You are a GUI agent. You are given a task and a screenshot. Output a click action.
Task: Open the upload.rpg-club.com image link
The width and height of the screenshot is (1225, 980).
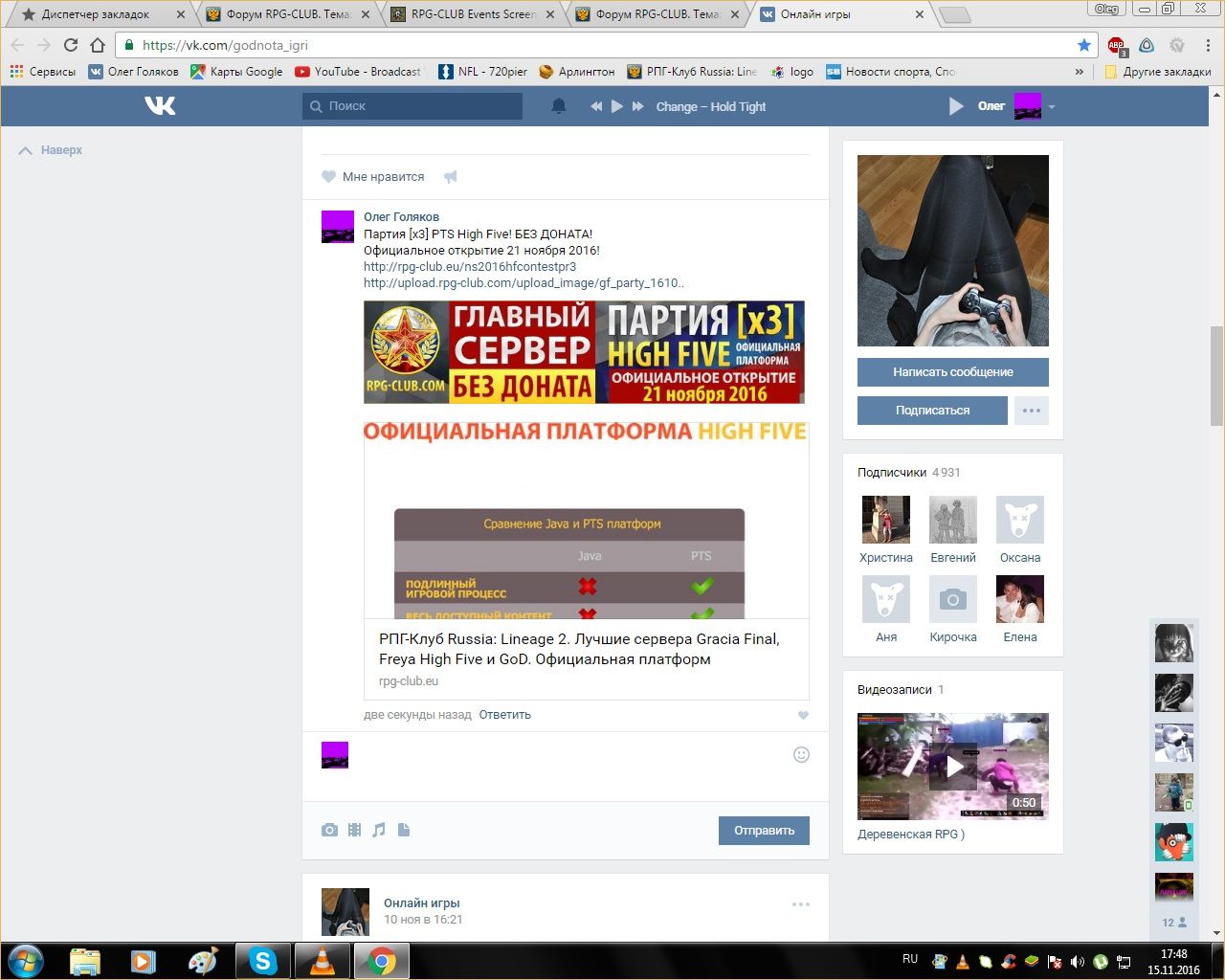pos(523,283)
